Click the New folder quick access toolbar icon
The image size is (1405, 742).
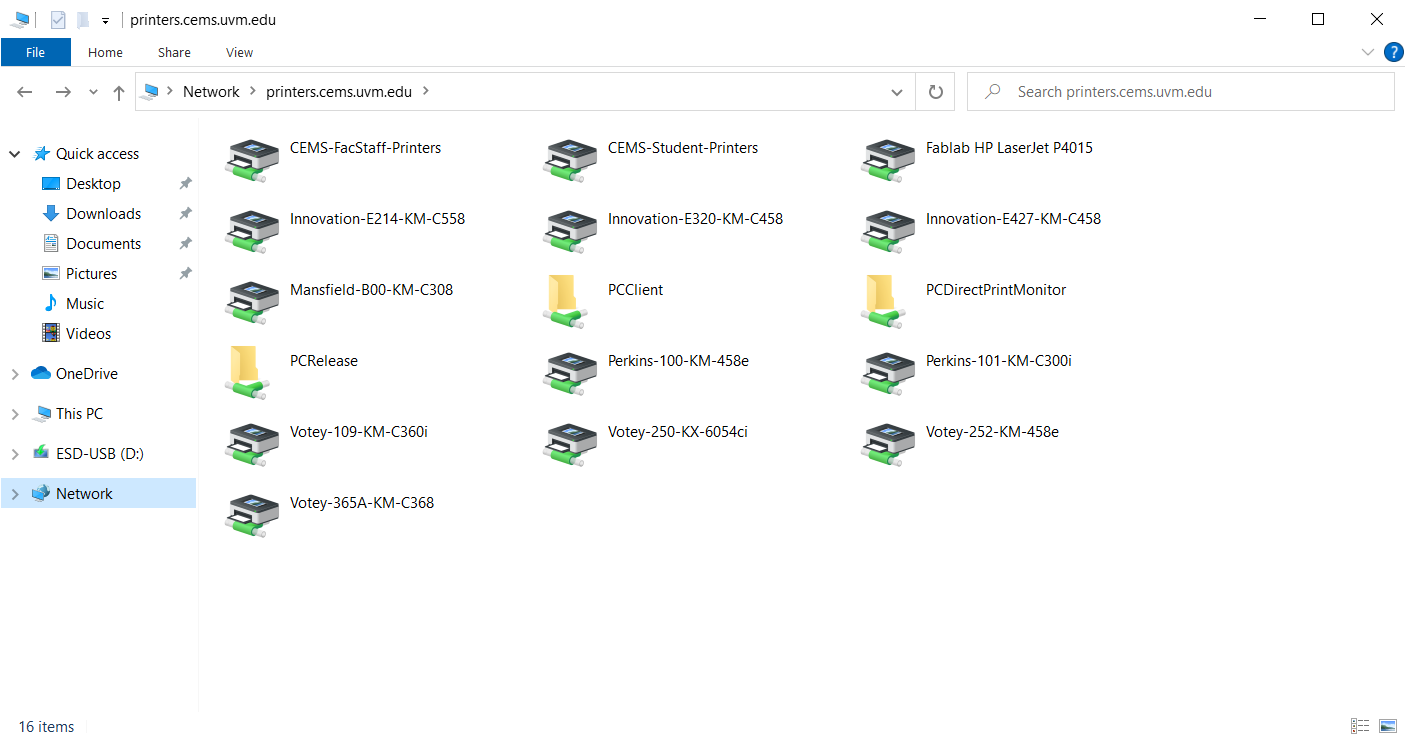(x=83, y=20)
